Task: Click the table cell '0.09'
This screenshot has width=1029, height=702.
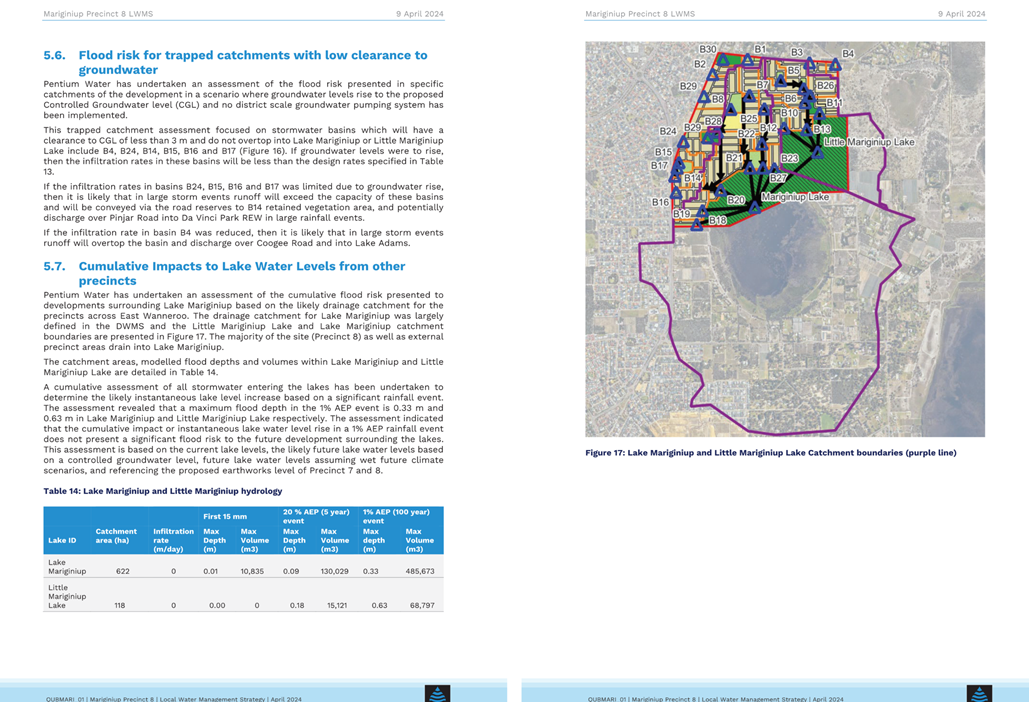Action: coord(291,571)
